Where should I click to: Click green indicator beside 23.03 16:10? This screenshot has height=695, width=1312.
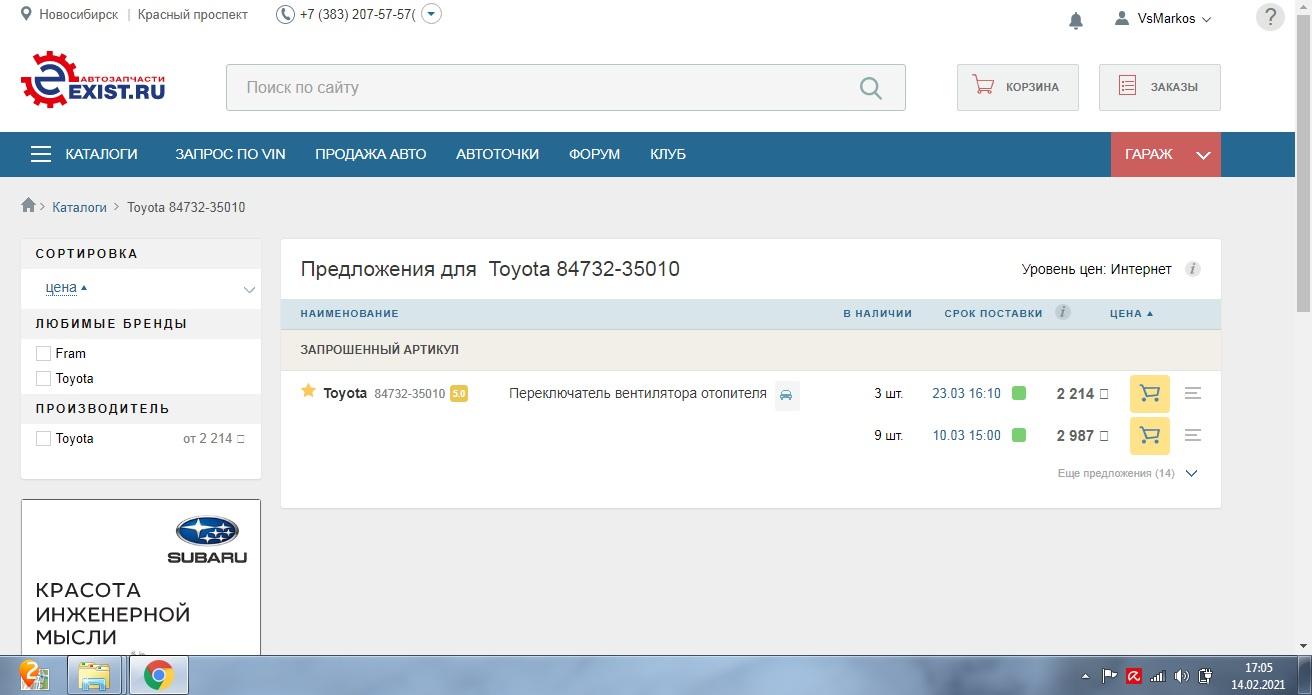point(1019,393)
